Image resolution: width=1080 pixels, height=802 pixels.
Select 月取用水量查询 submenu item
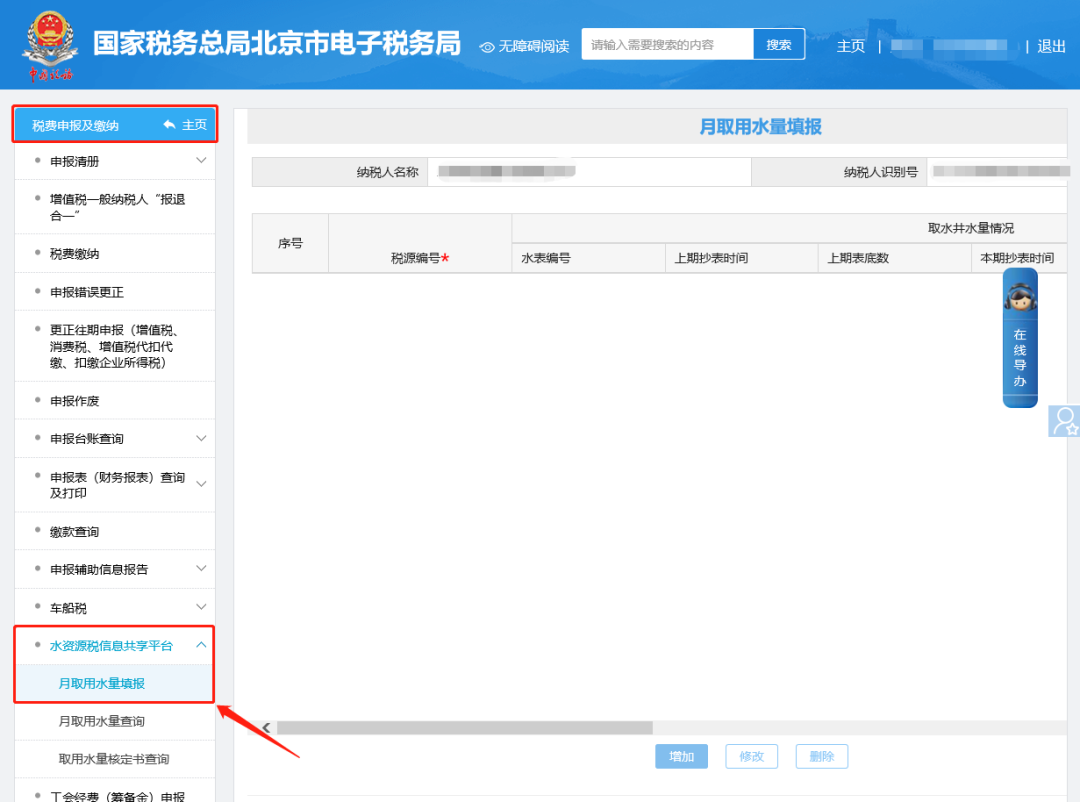115,721
